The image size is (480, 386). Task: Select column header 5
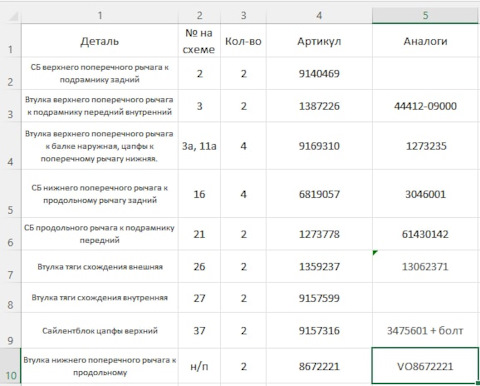tap(425, 16)
